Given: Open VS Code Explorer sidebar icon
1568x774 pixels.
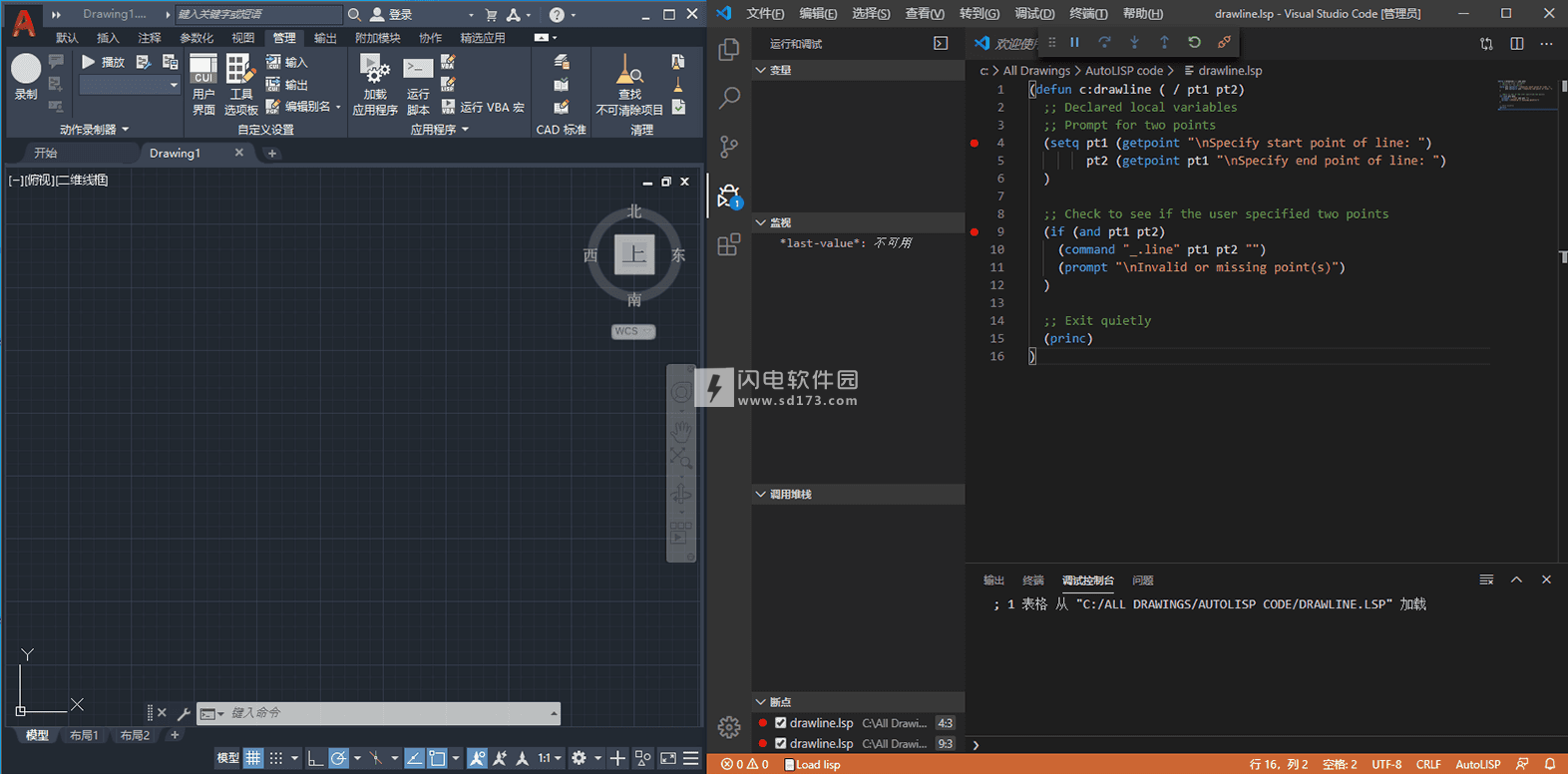Looking at the screenshot, I should (x=729, y=49).
